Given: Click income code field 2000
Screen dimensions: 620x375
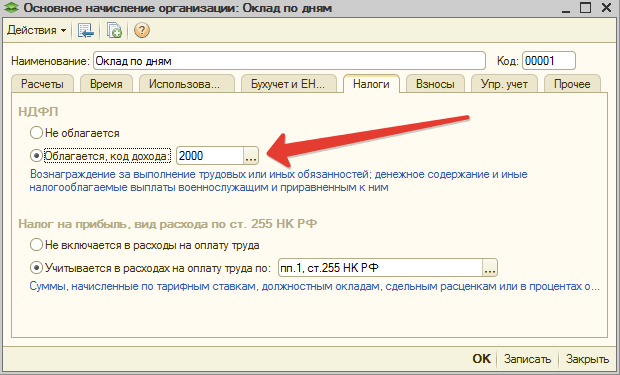Looking at the screenshot, I should (x=210, y=156).
